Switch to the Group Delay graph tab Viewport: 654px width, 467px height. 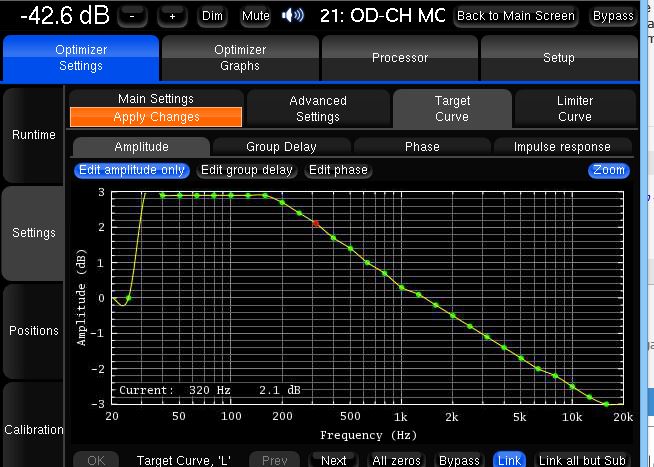pos(281,147)
